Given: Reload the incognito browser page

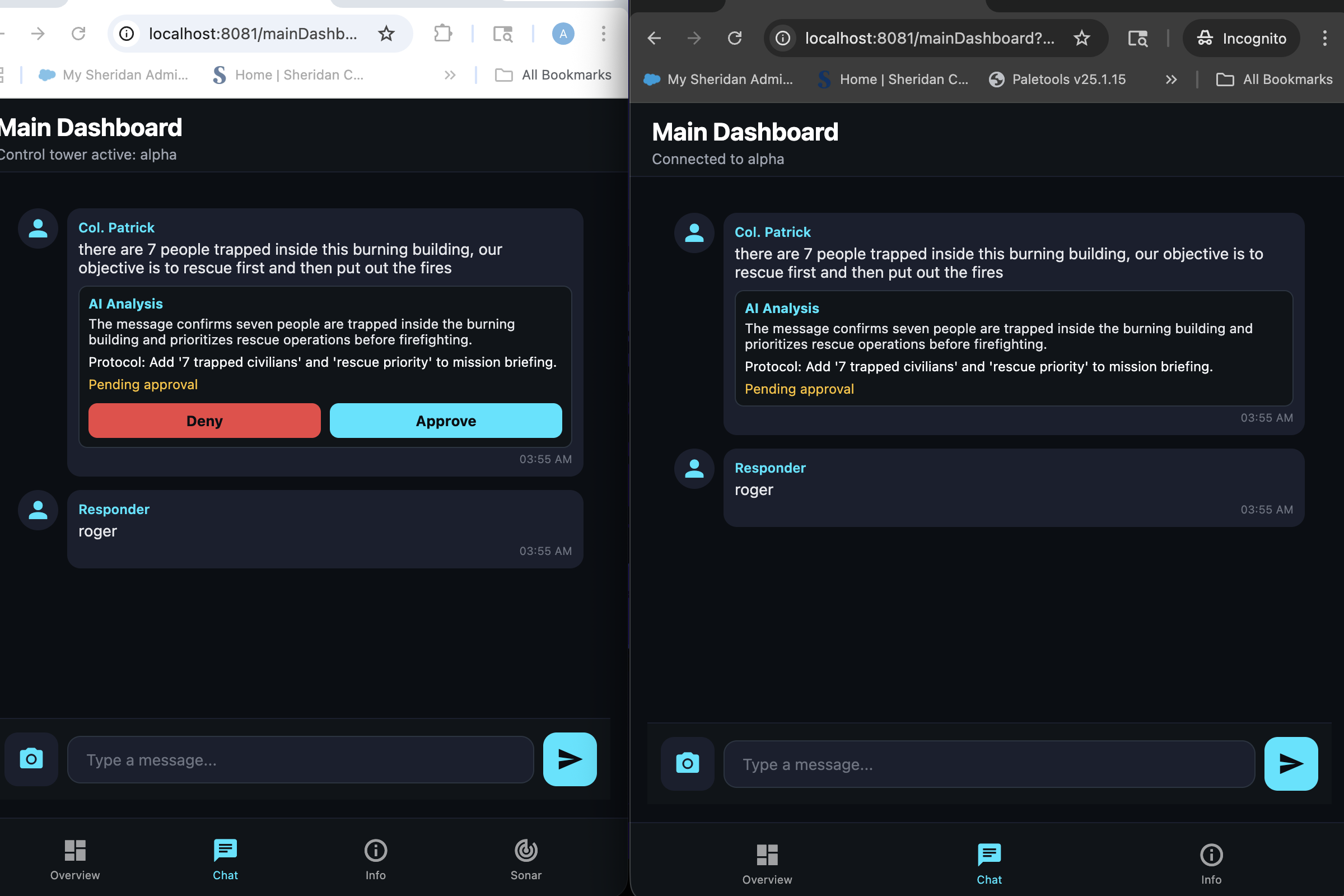Looking at the screenshot, I should point(735,38).
